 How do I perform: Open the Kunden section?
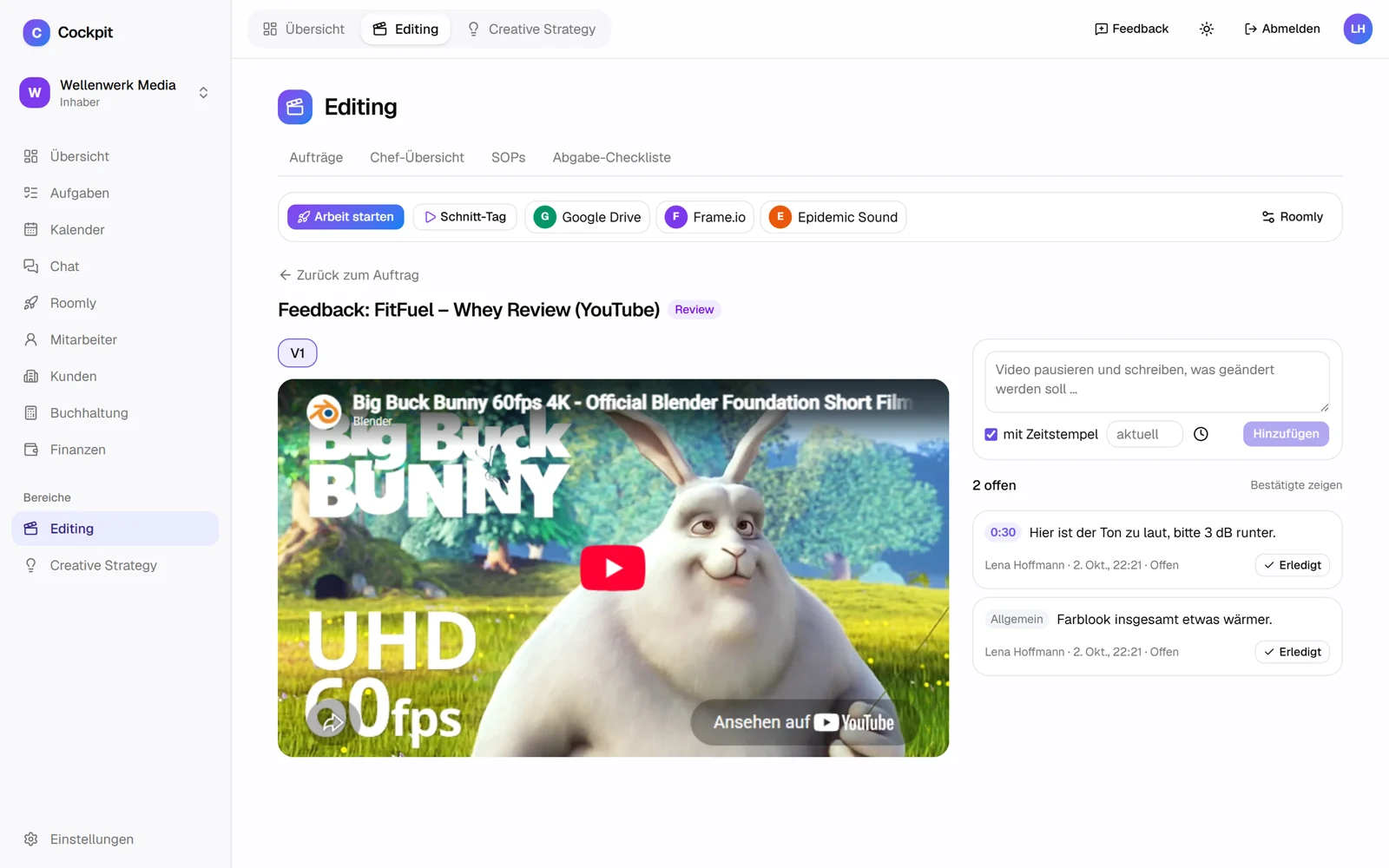coord(115,376)
